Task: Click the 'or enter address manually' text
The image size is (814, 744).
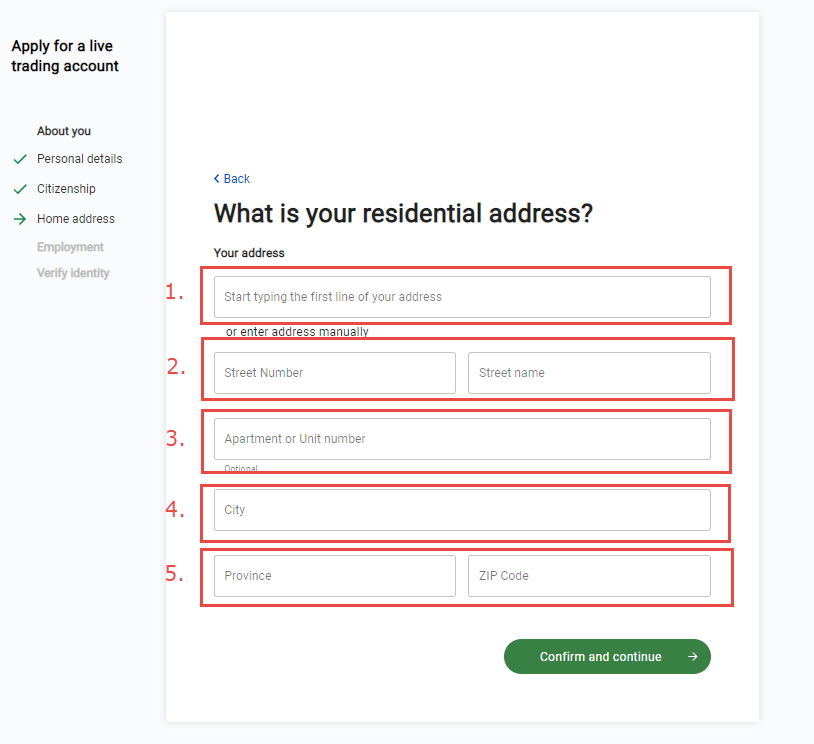Action: (297, 332)
